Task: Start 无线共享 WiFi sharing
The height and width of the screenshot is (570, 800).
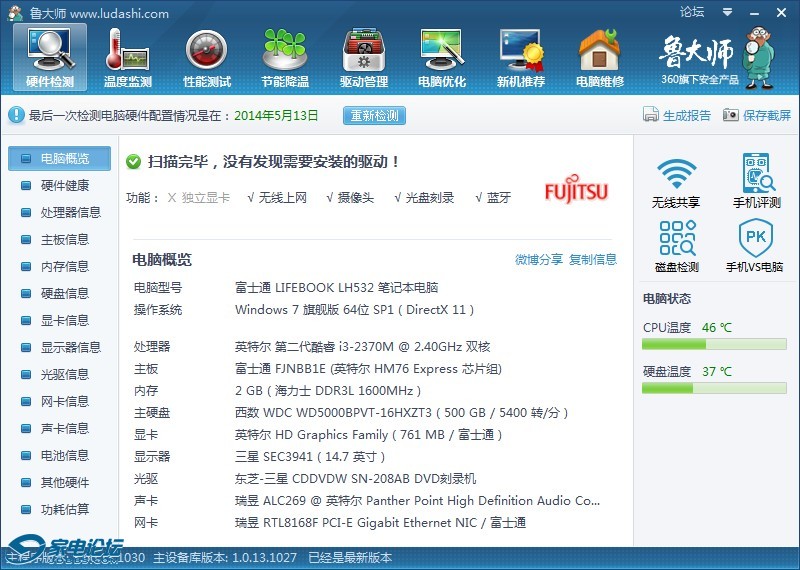Action: click(676, 182)
